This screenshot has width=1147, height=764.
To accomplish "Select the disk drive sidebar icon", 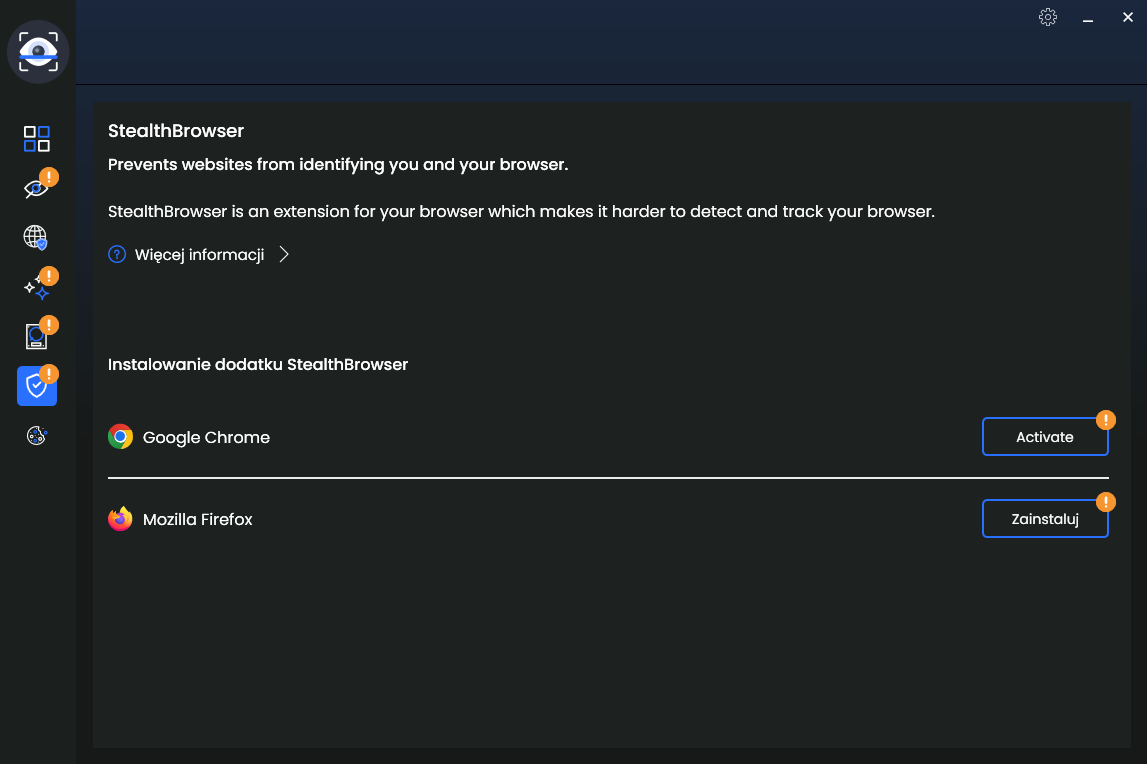I will [37, 336].
